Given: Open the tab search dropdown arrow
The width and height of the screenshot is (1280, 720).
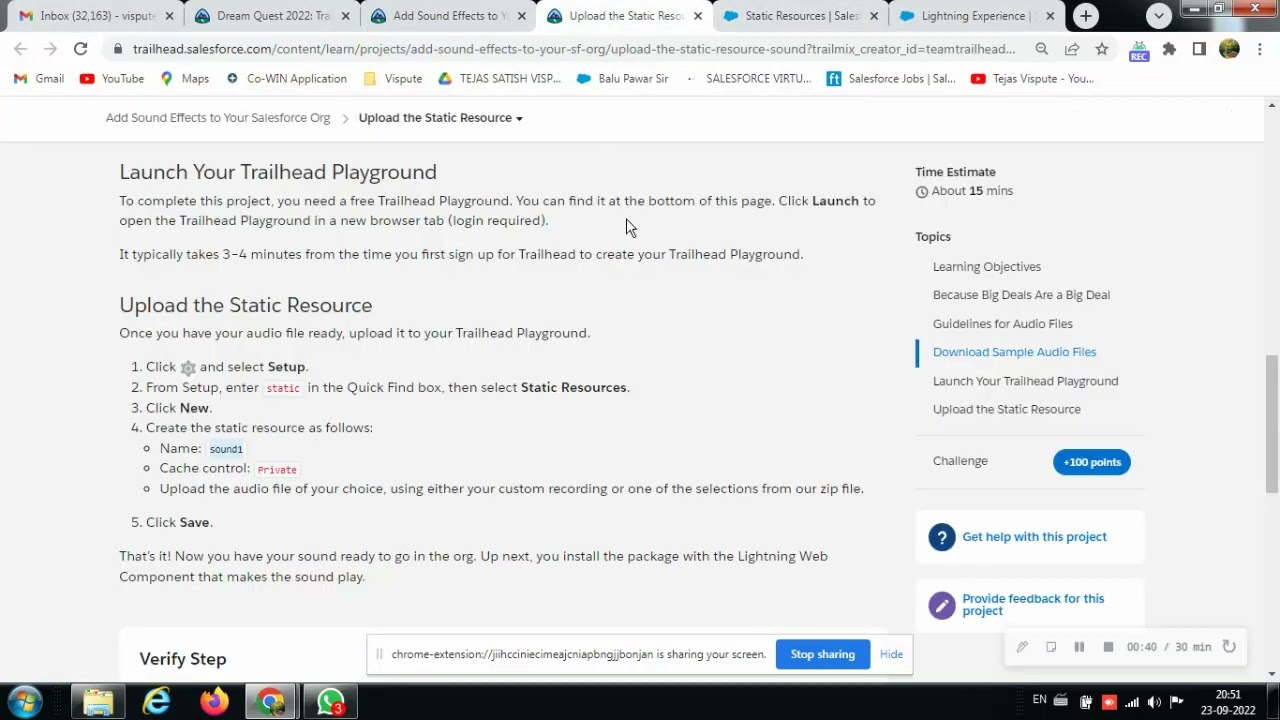Looking at the screenshot, I should [x=1159, y=16].
